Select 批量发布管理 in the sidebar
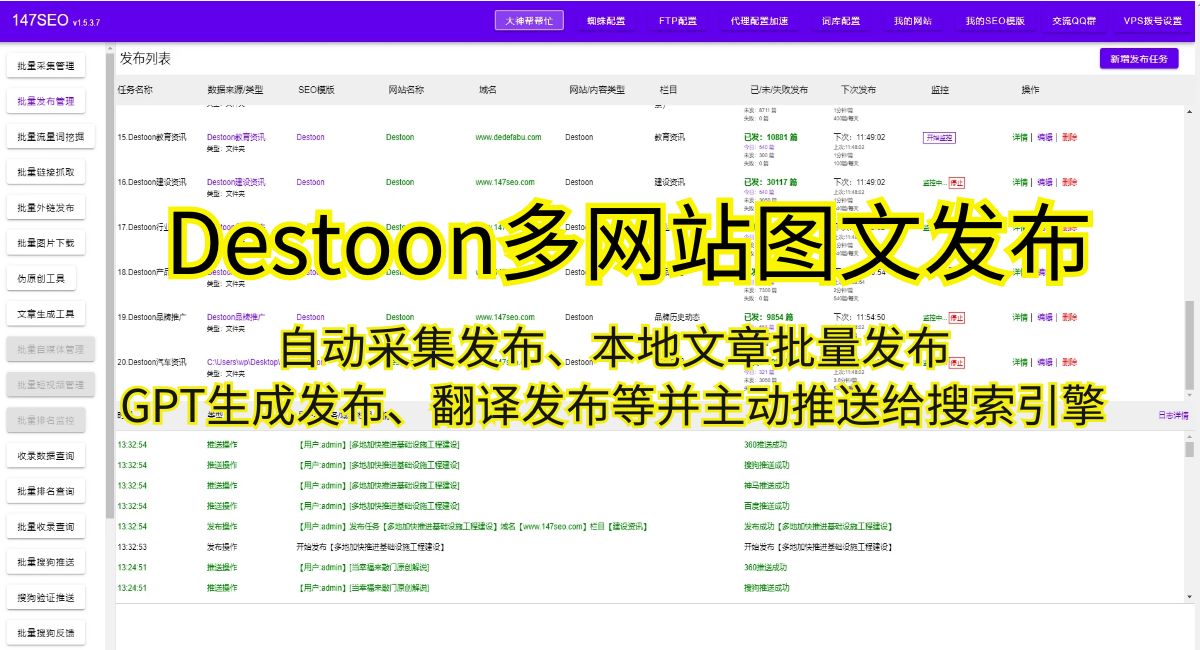Screen dimensions: 1200x650 click(46, 101)
